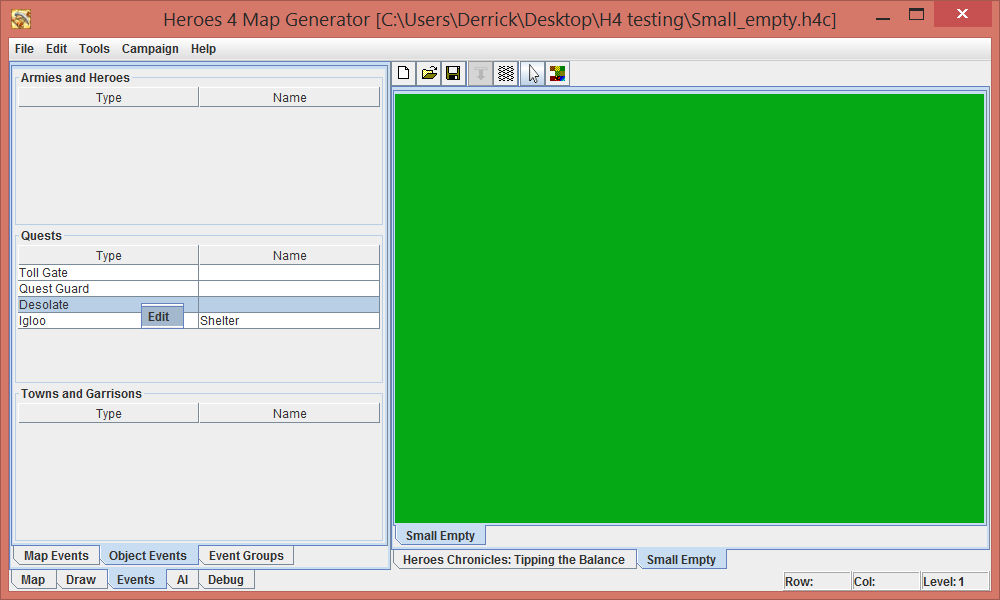Screen dimensions: 1000x600
Task: Click the Open file folder icon
Action: 429,73
